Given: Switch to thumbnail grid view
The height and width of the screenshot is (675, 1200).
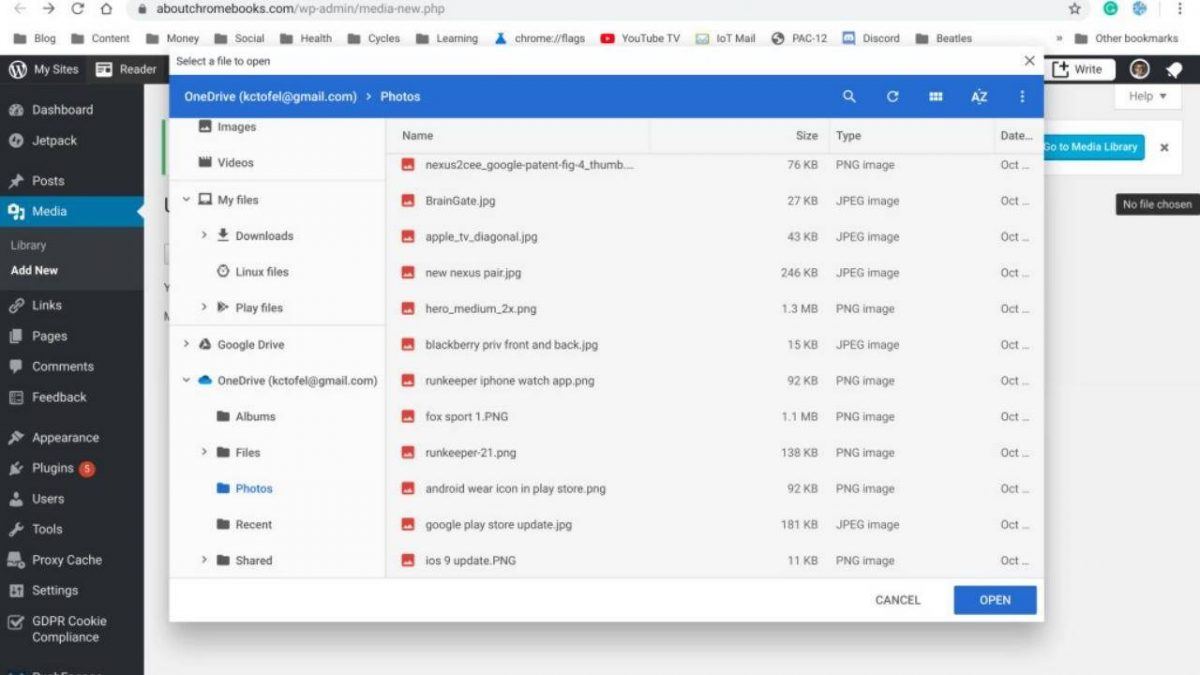Looking at the screenshot, I should coord(936,97).
